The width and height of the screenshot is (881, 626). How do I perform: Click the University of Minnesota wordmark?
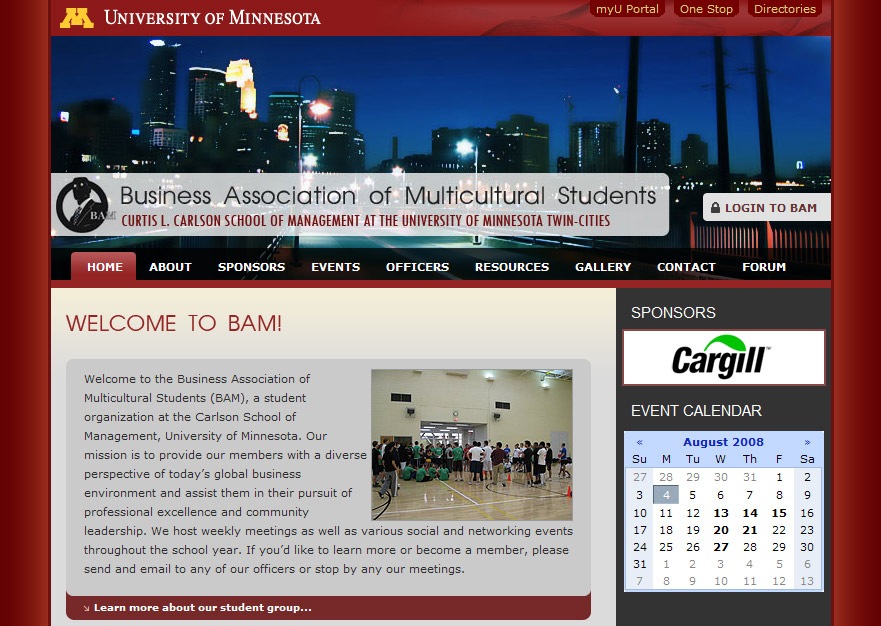[212, 18]
